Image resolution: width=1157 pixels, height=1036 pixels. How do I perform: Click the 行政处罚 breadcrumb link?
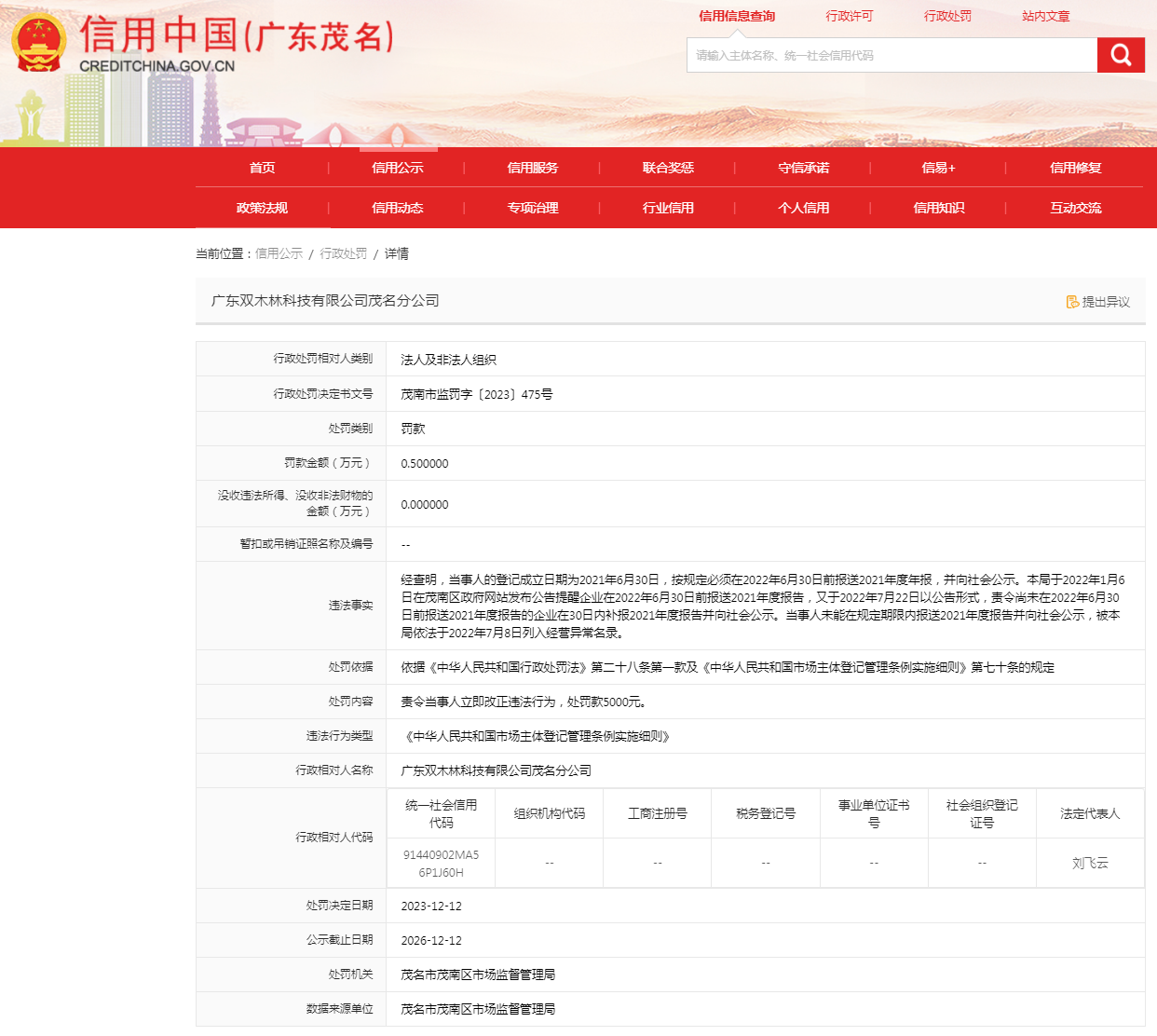(344, 253)
